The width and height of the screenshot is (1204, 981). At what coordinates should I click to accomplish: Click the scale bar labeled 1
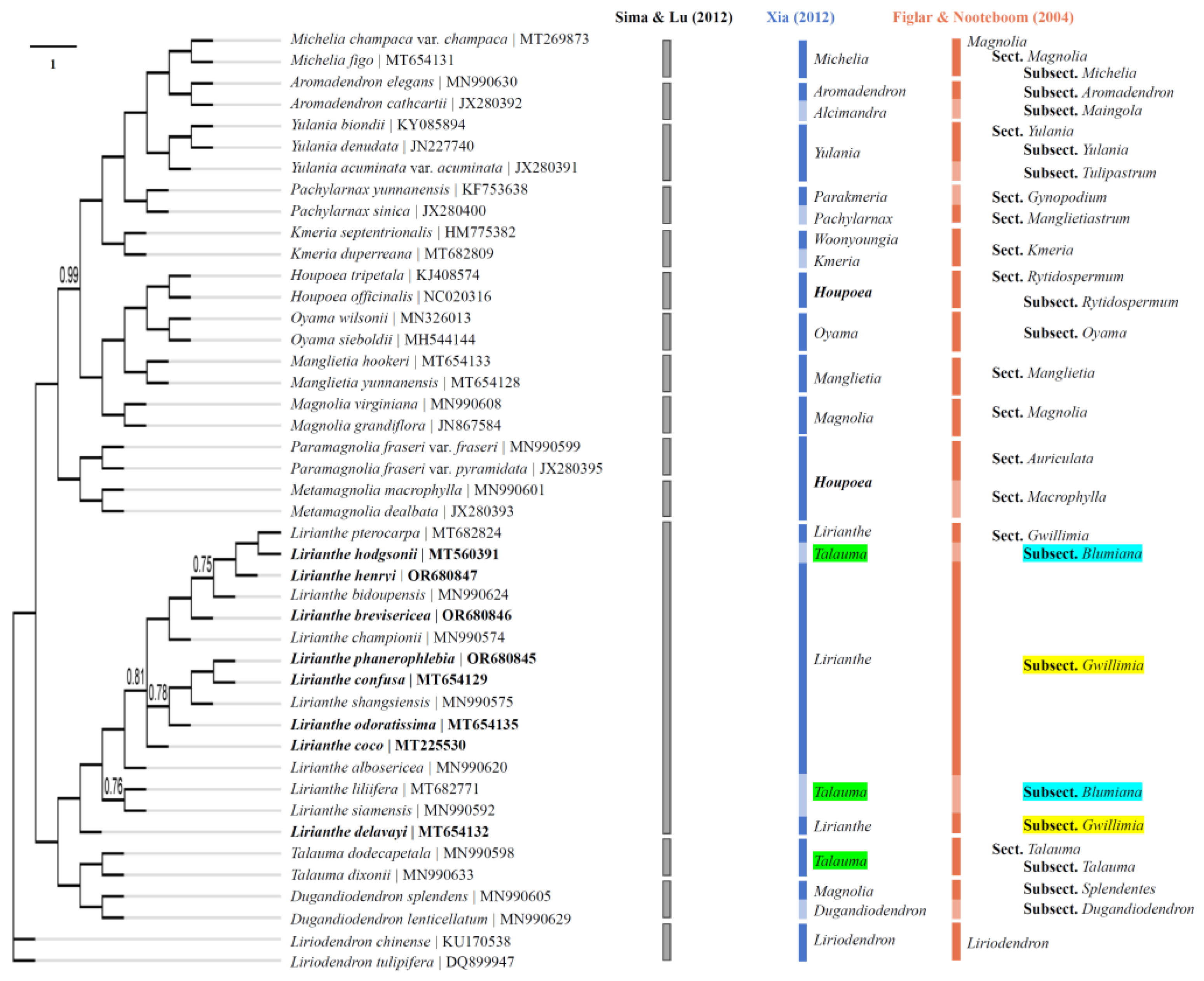coord(52,47)
